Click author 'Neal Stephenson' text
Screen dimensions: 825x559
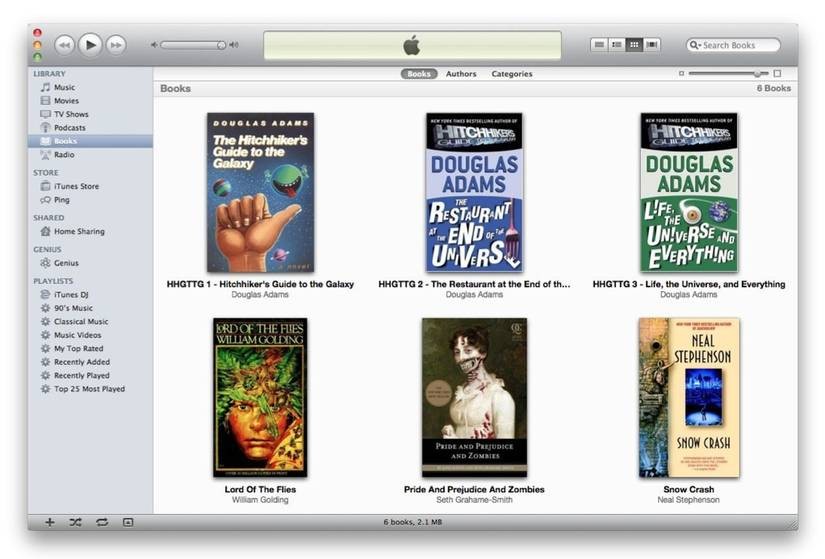689,500
